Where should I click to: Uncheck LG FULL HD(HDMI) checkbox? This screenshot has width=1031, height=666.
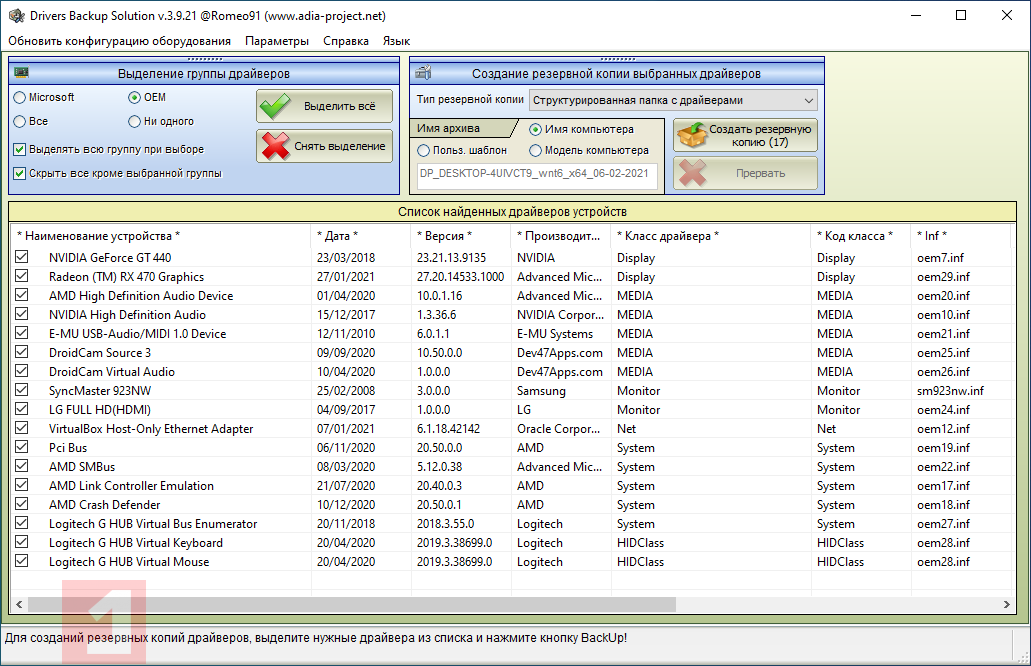22,409
